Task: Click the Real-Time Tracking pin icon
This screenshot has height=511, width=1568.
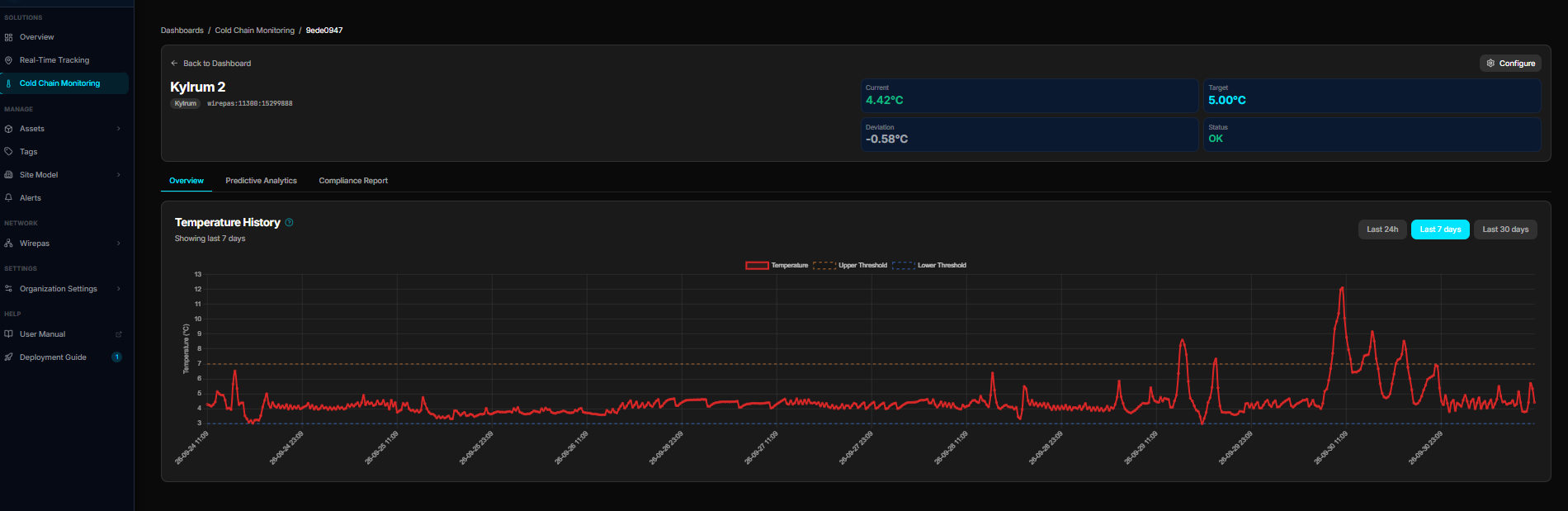Action: coord(8,60)
